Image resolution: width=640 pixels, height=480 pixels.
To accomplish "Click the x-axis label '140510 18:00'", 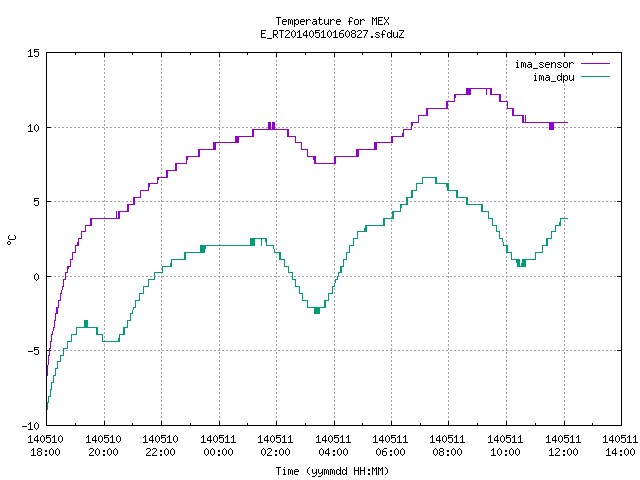I will tap(45, 446).
